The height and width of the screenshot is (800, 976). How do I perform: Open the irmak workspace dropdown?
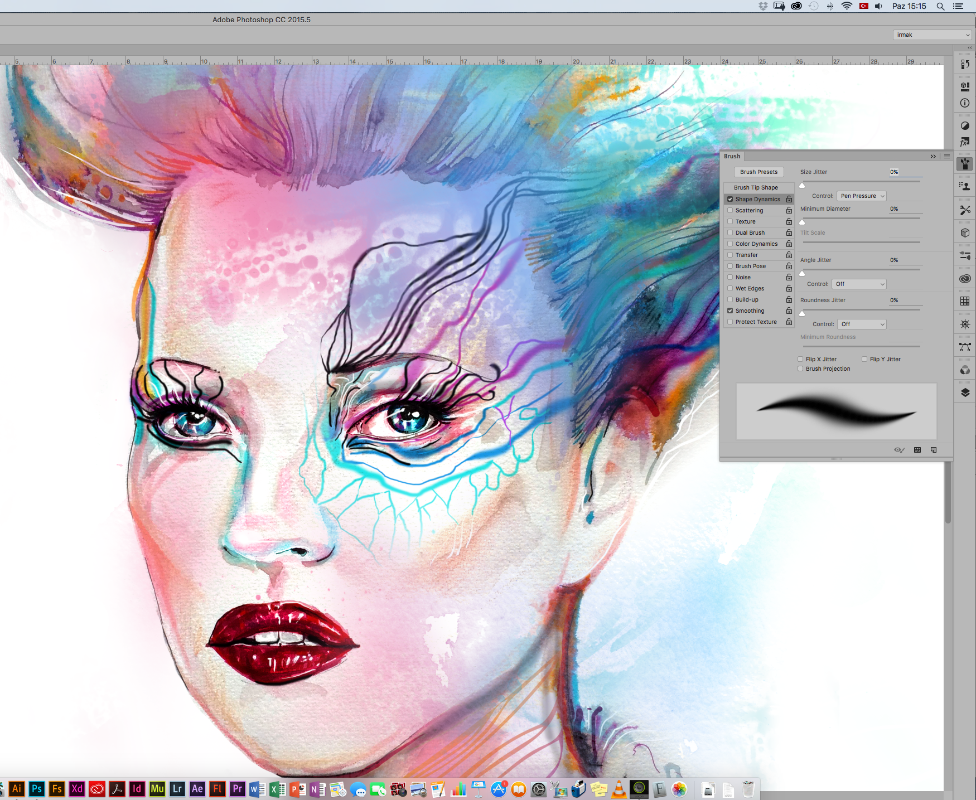932,35
